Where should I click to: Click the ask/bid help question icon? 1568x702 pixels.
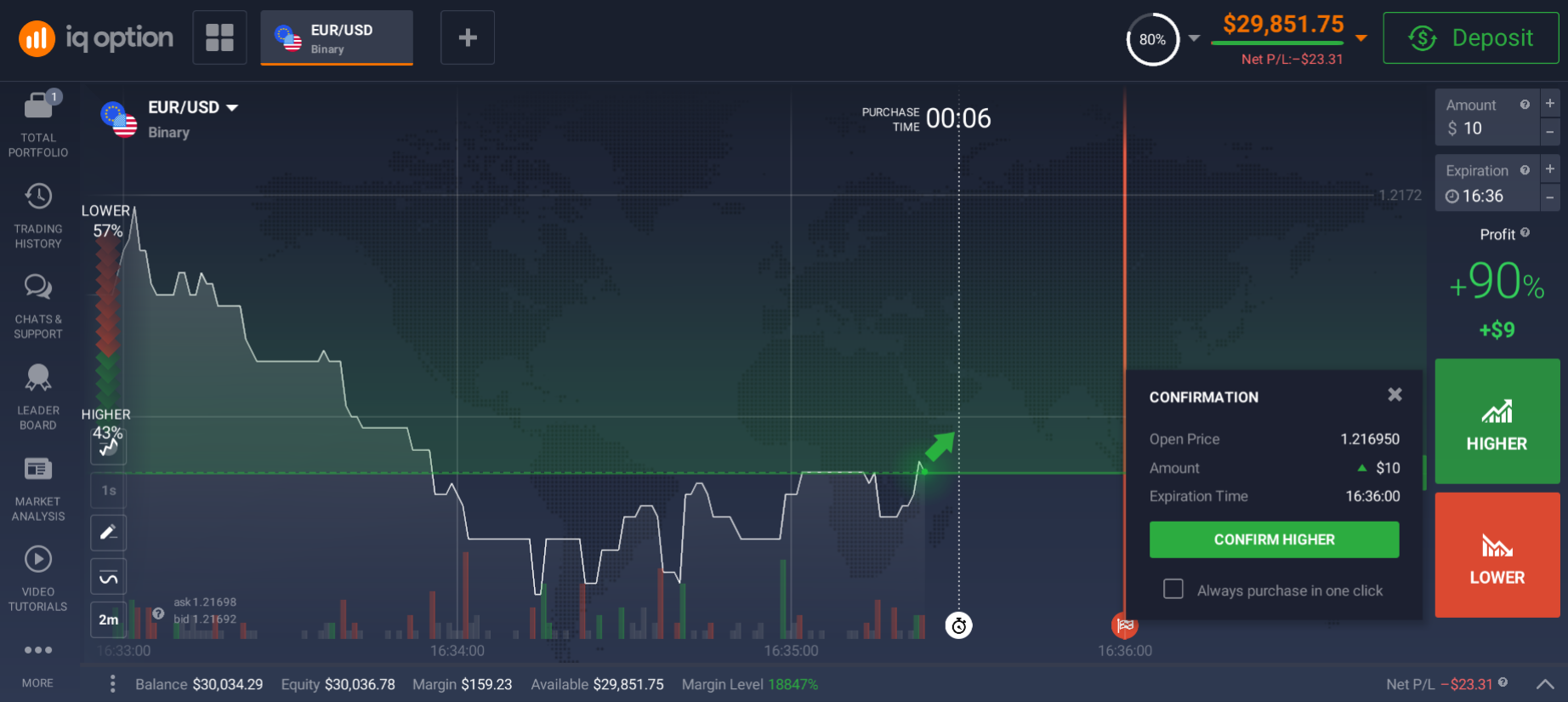click(x=158, y=614)
